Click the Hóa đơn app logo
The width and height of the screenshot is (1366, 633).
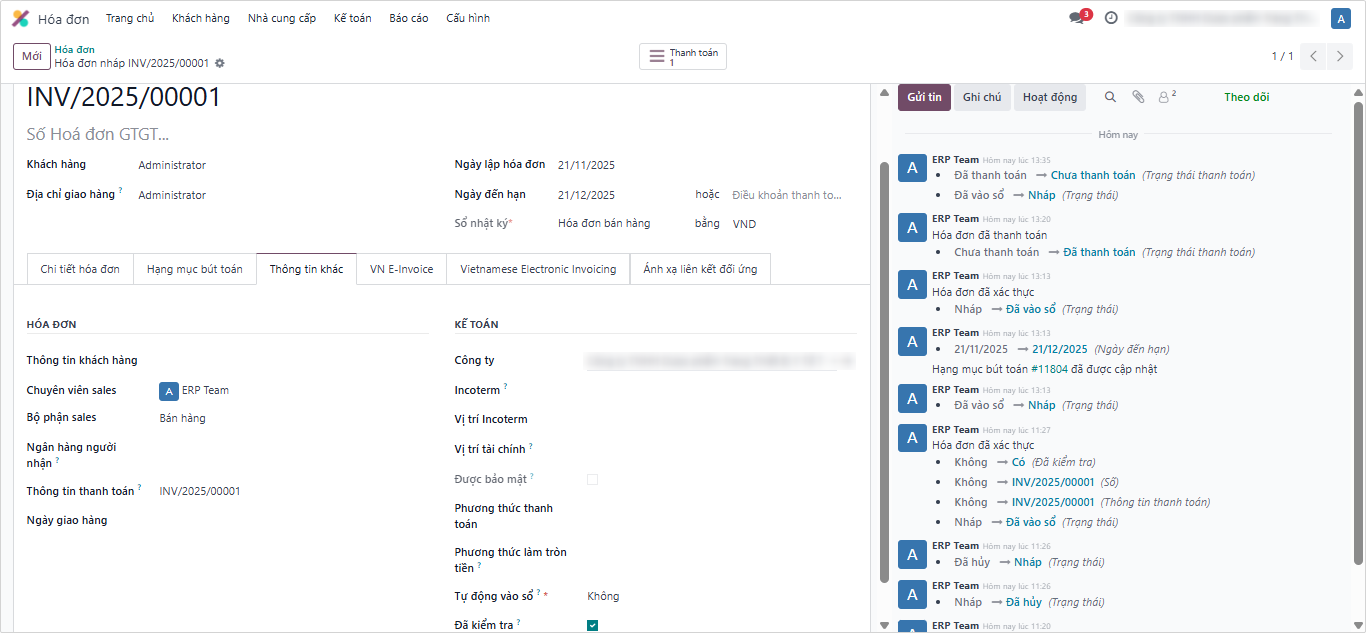(x=20, y=18)
